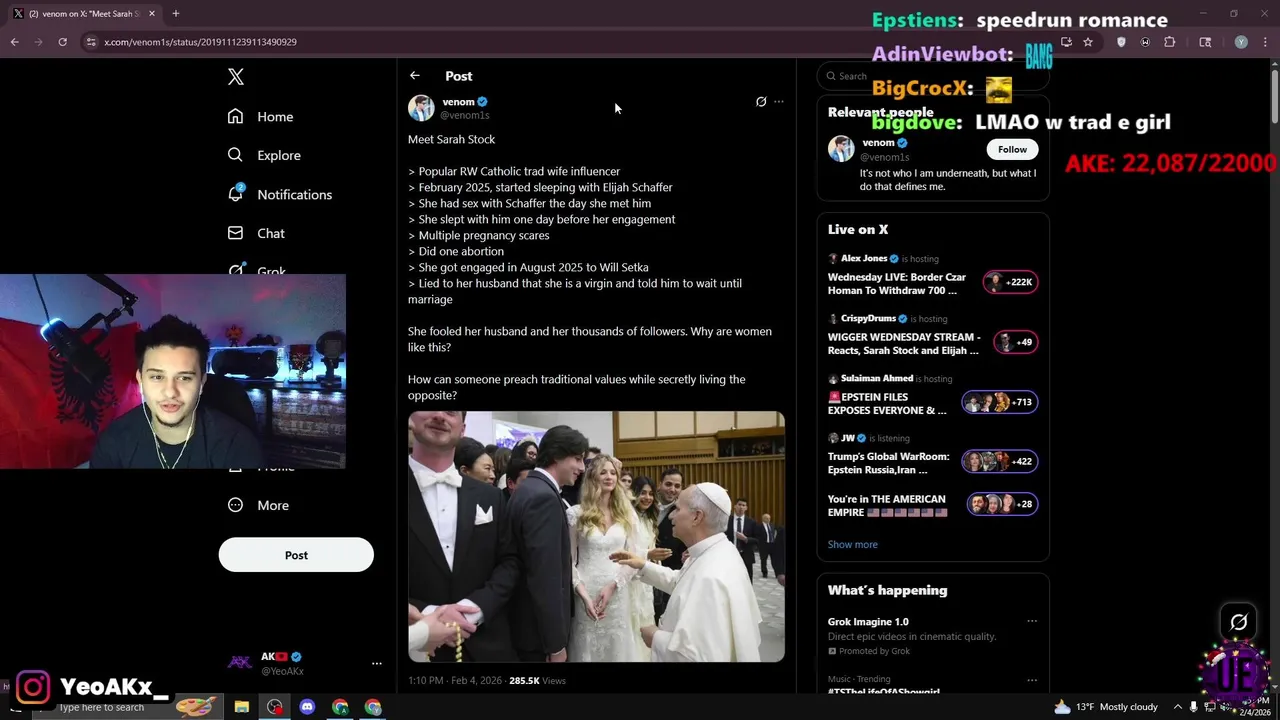Open the Chrome profile avatar
Screen dimensions: 1280x720
(1241, 42)
